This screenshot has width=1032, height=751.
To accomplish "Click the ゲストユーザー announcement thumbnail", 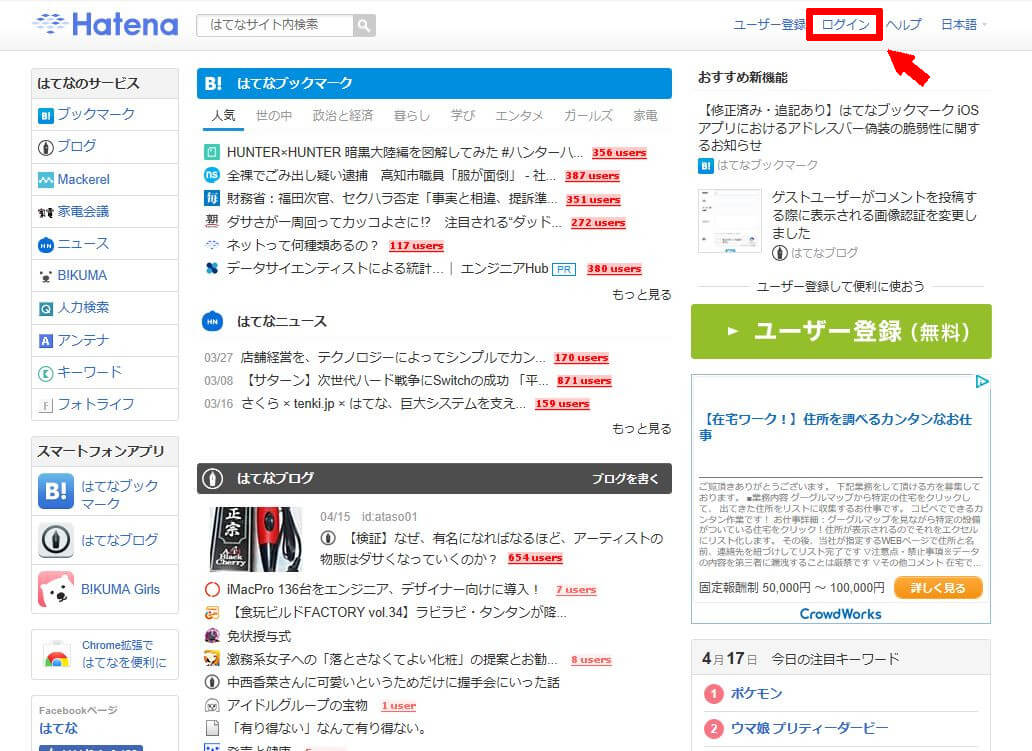I will (730, 221).
